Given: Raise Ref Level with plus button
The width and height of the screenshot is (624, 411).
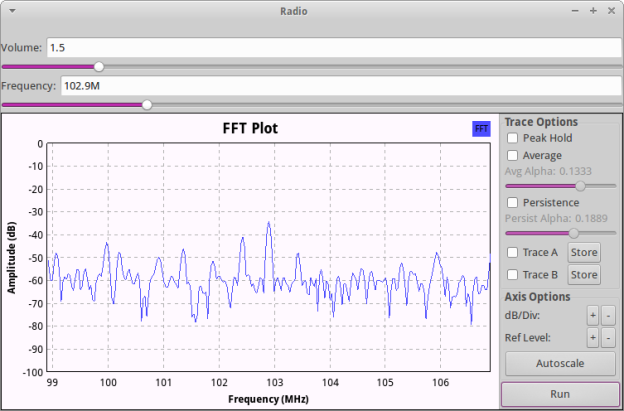Looking at the screenshot, I should click(593, 338).
